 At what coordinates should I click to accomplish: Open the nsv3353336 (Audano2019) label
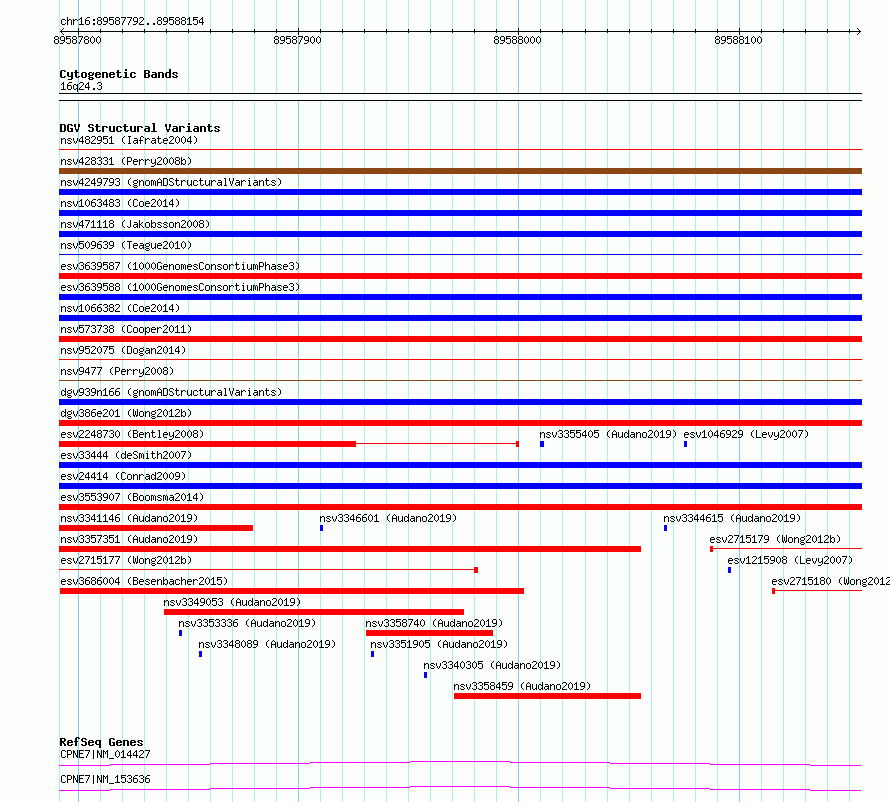pos(247,623)
